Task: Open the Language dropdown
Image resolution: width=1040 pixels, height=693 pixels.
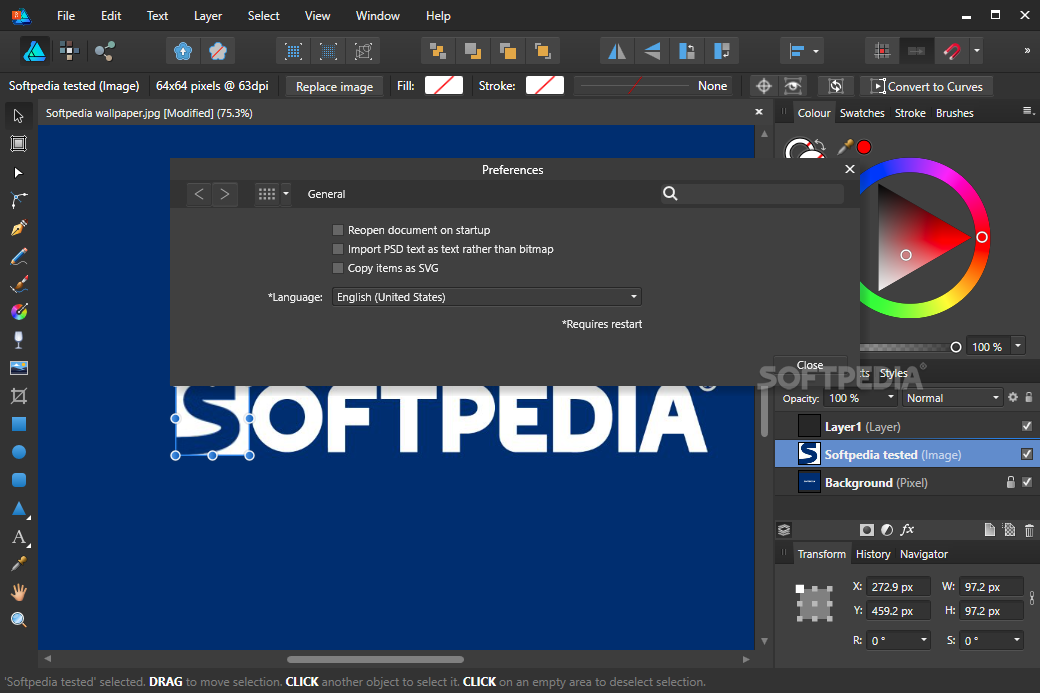Action: point(487,297)
